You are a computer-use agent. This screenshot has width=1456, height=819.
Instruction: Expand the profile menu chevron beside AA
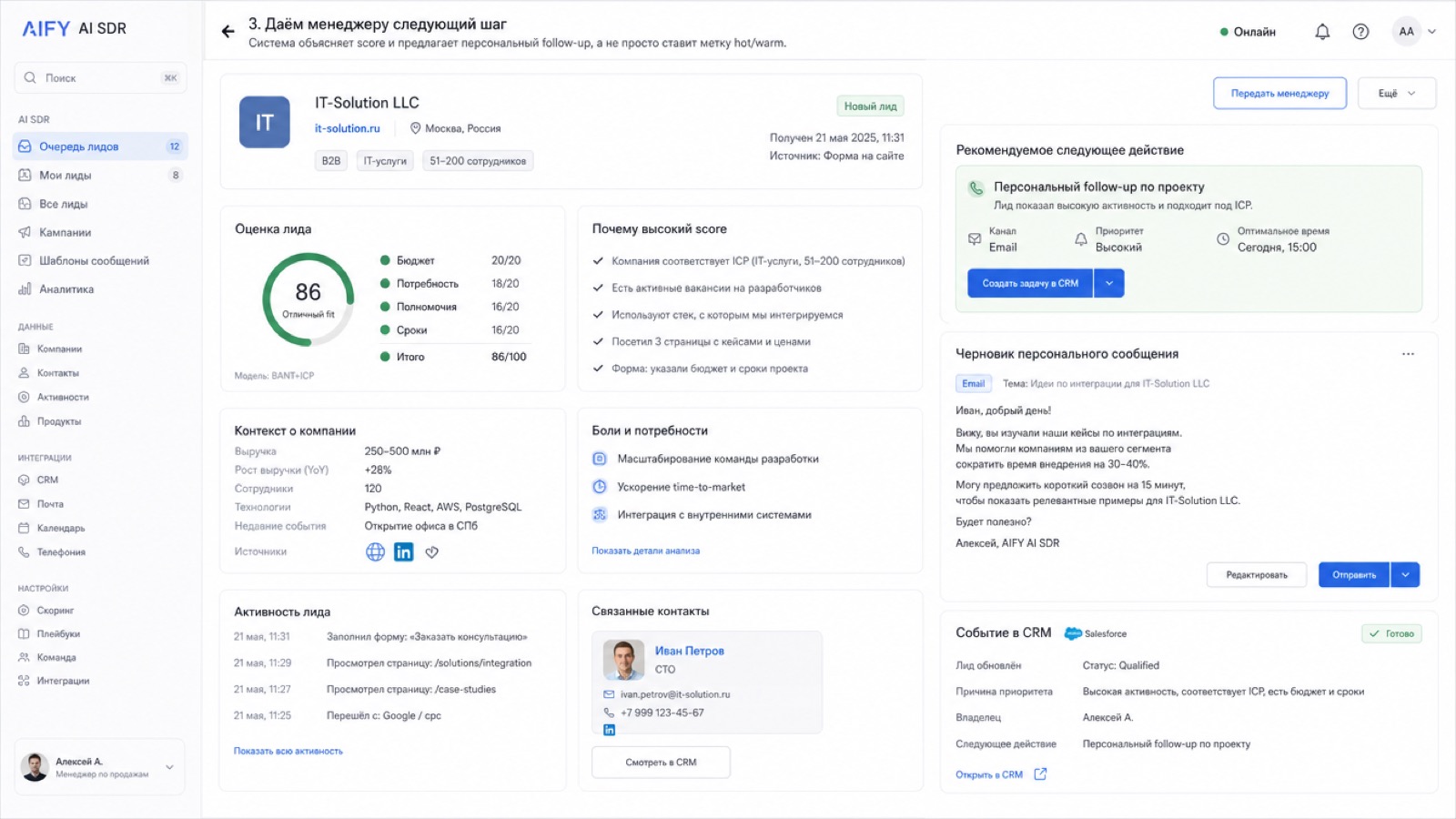[1431, 32]
